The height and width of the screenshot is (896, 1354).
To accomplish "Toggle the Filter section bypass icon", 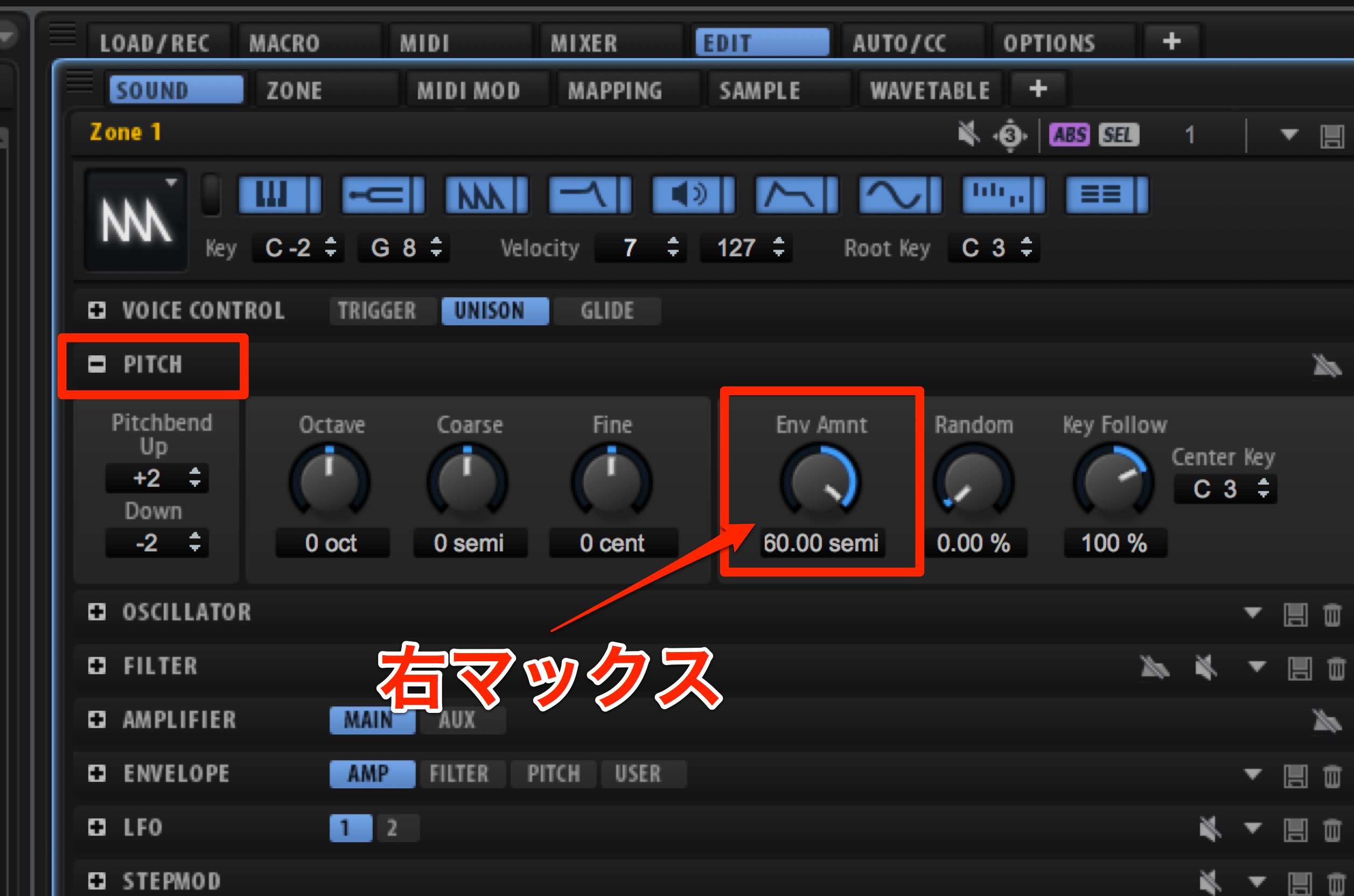I will click(x=1155, y=667).
